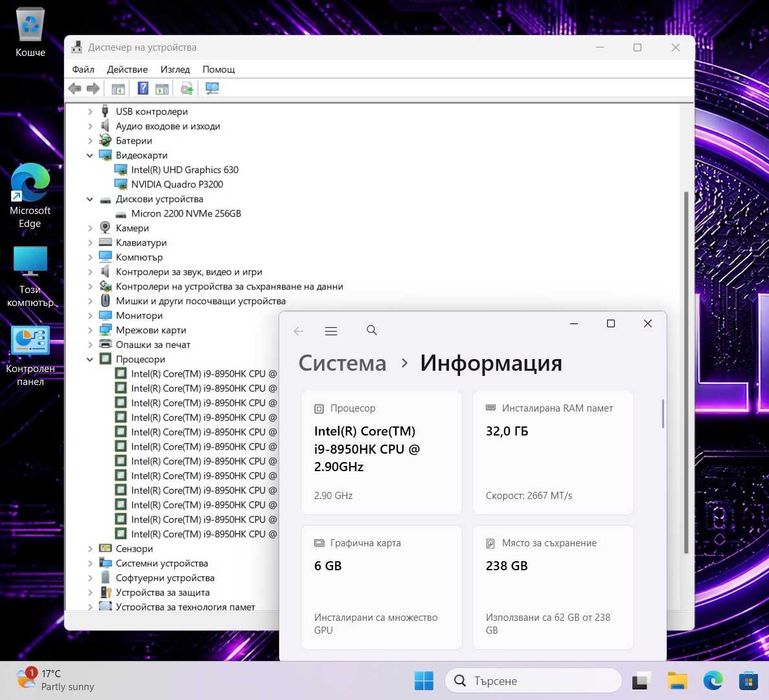Open Help via the blue question-mark icon

tap(143, 88)
